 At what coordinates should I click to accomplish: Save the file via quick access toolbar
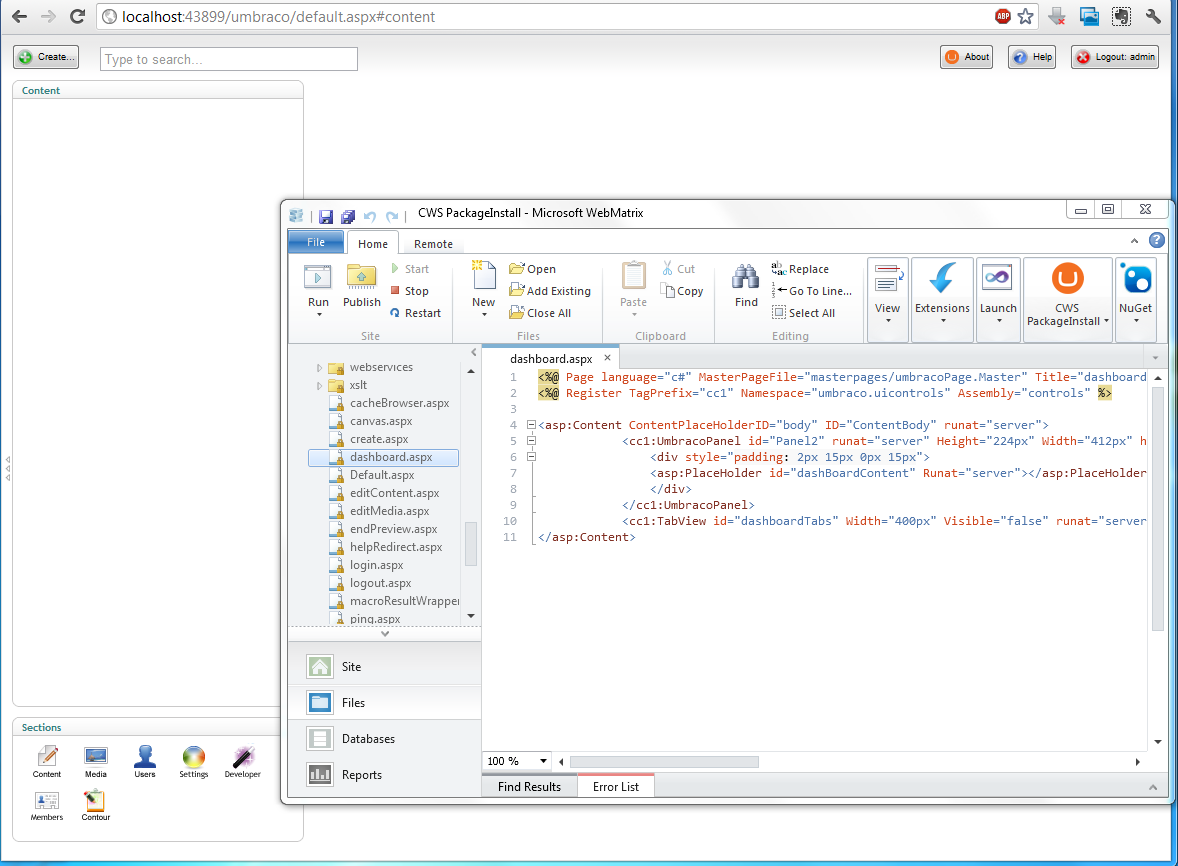(325, 216)
